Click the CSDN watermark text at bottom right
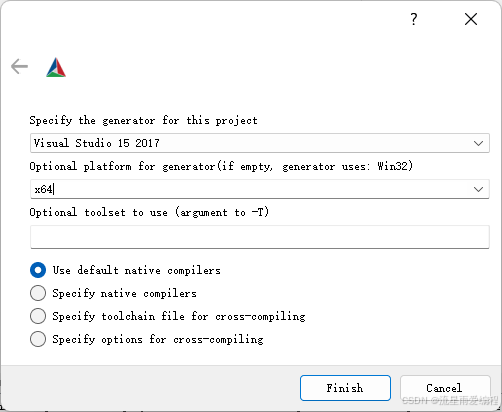The image size is (502, 412). pyautogui.click(x=450, y=400)
